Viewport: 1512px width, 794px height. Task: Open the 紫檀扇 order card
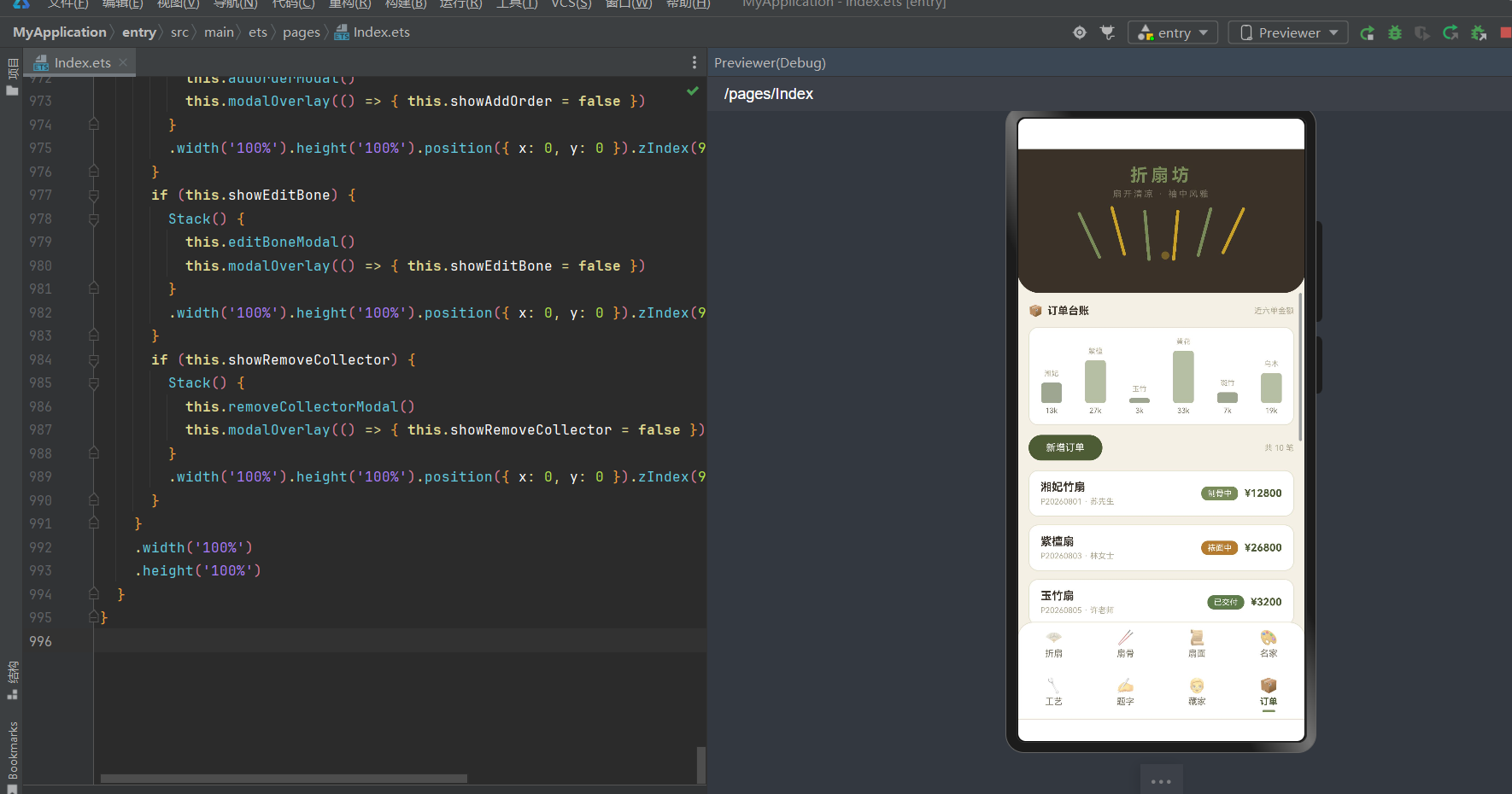(1161, 548)
